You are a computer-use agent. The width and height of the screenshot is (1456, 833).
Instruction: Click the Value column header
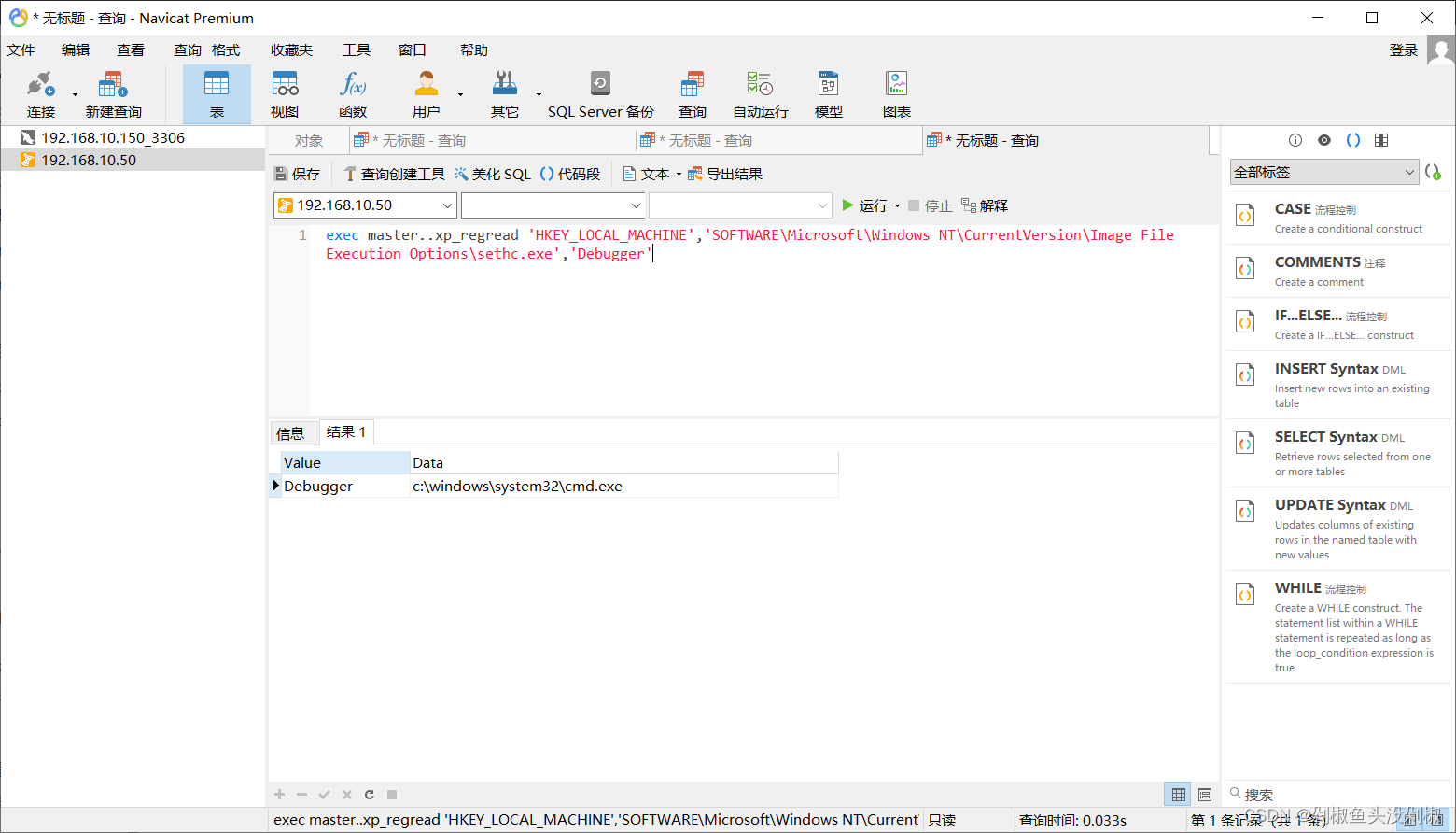pyautogui.click(x=345, y=463)
